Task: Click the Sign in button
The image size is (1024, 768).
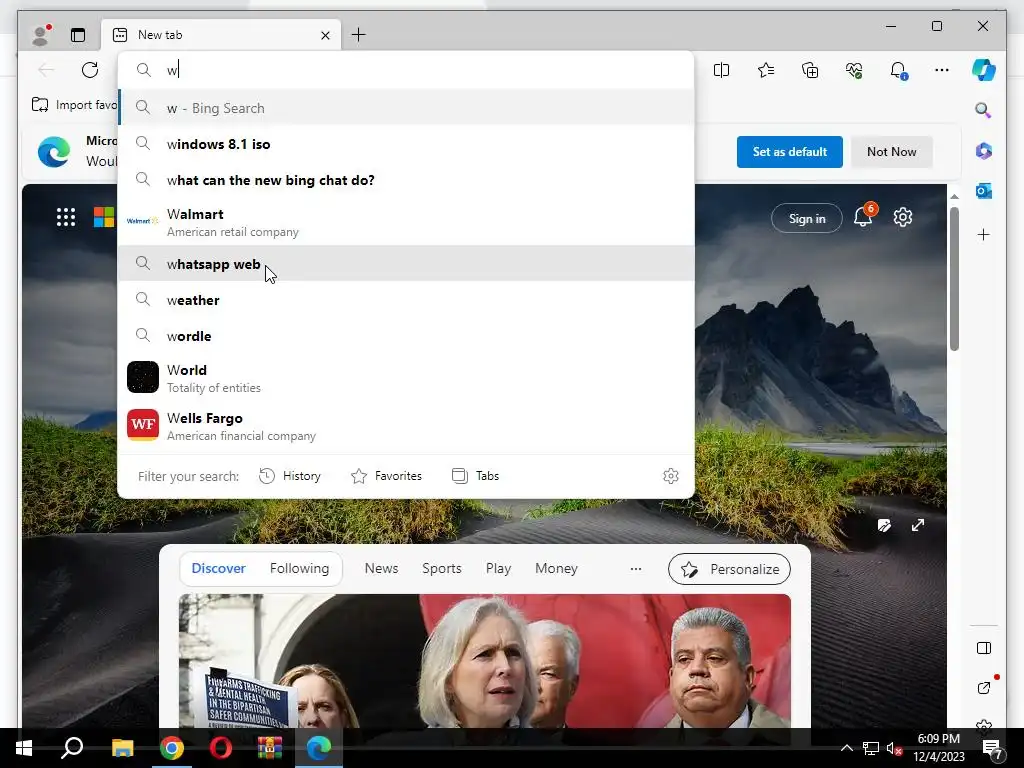Action: click(x=807, y=219)
